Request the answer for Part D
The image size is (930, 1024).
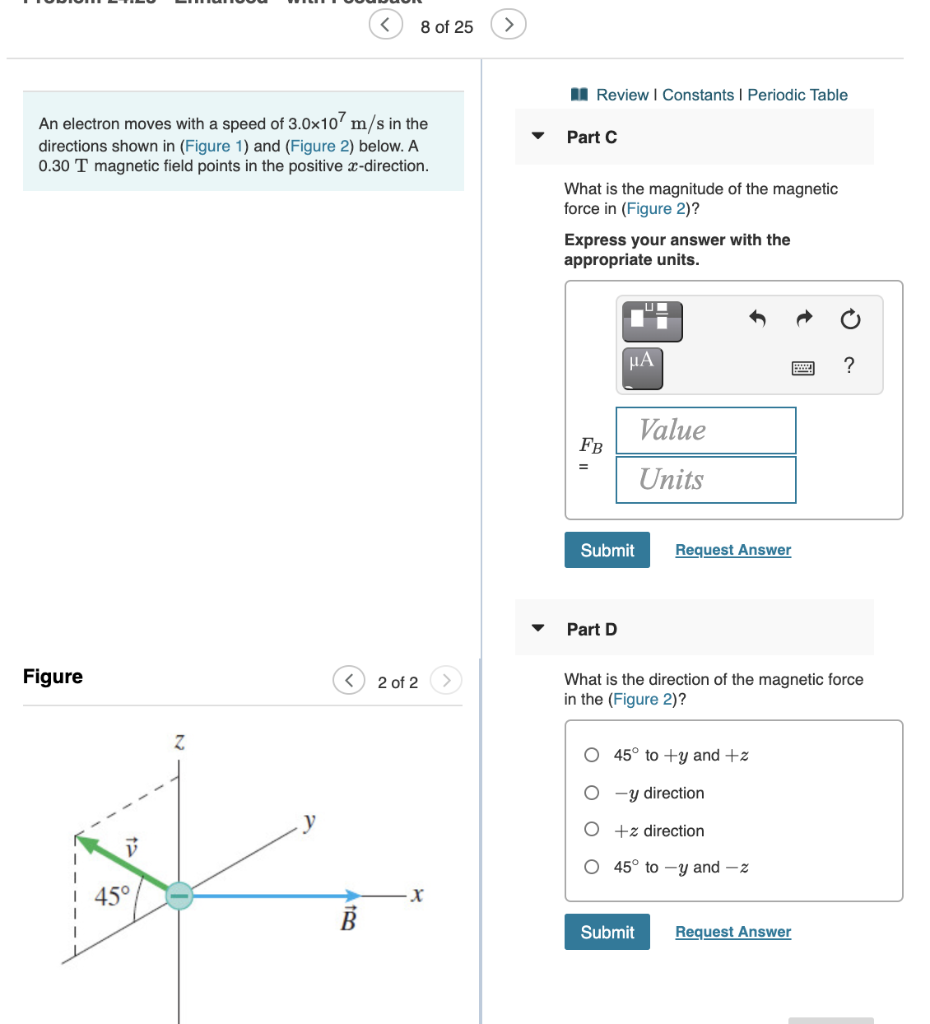coord(733,931)
